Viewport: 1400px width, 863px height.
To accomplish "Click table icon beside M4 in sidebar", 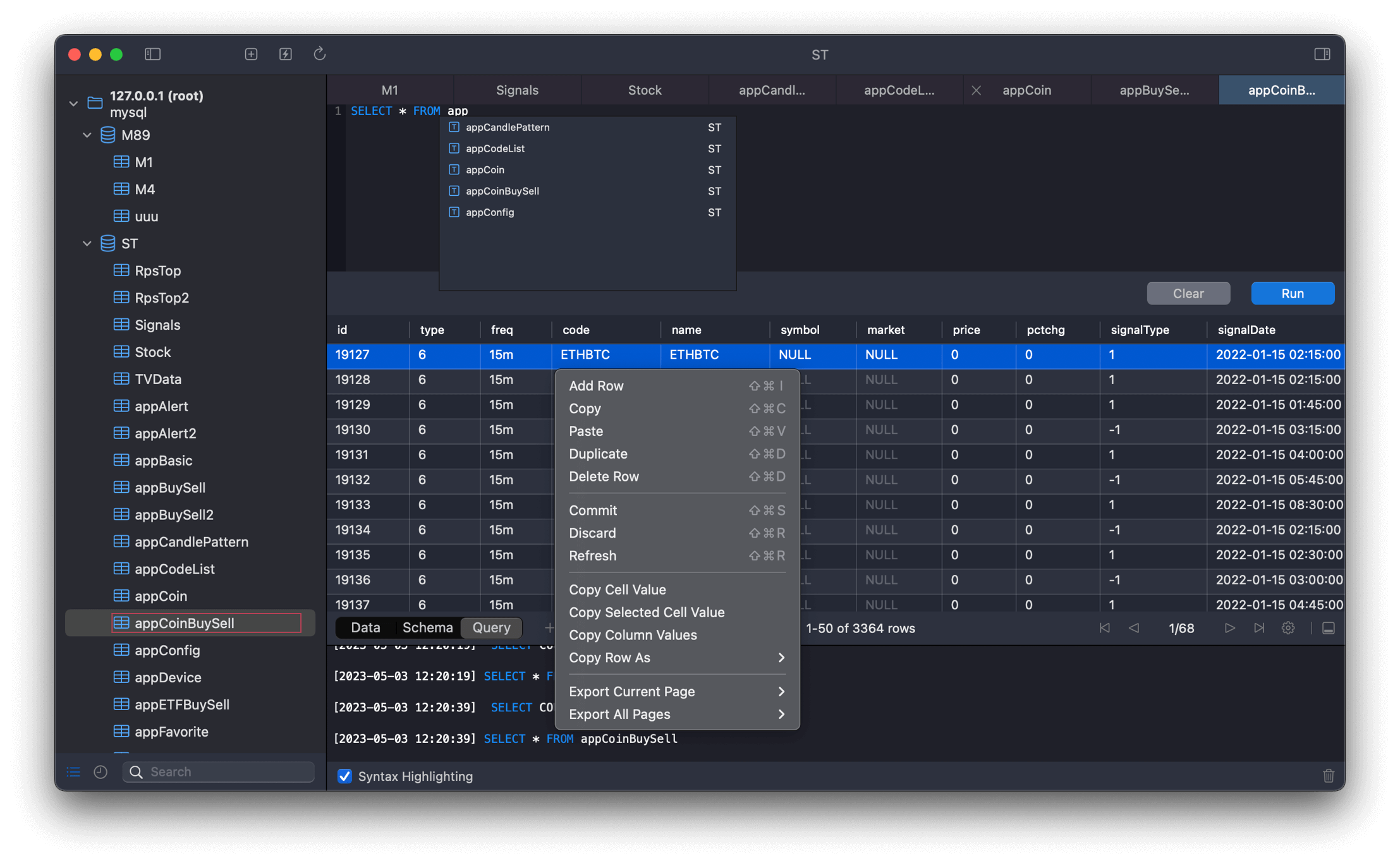I will (x=121, y=189).
